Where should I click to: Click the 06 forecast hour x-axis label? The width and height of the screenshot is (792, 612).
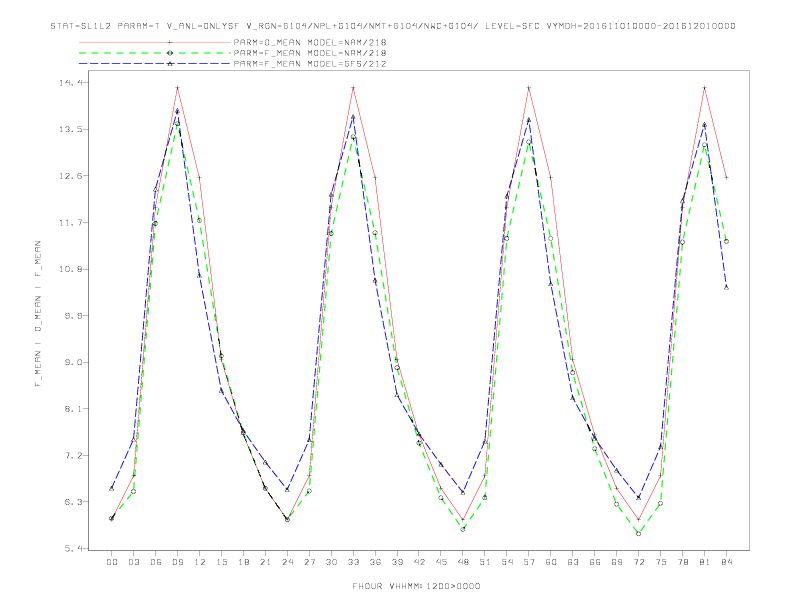(x=156, y=562)
